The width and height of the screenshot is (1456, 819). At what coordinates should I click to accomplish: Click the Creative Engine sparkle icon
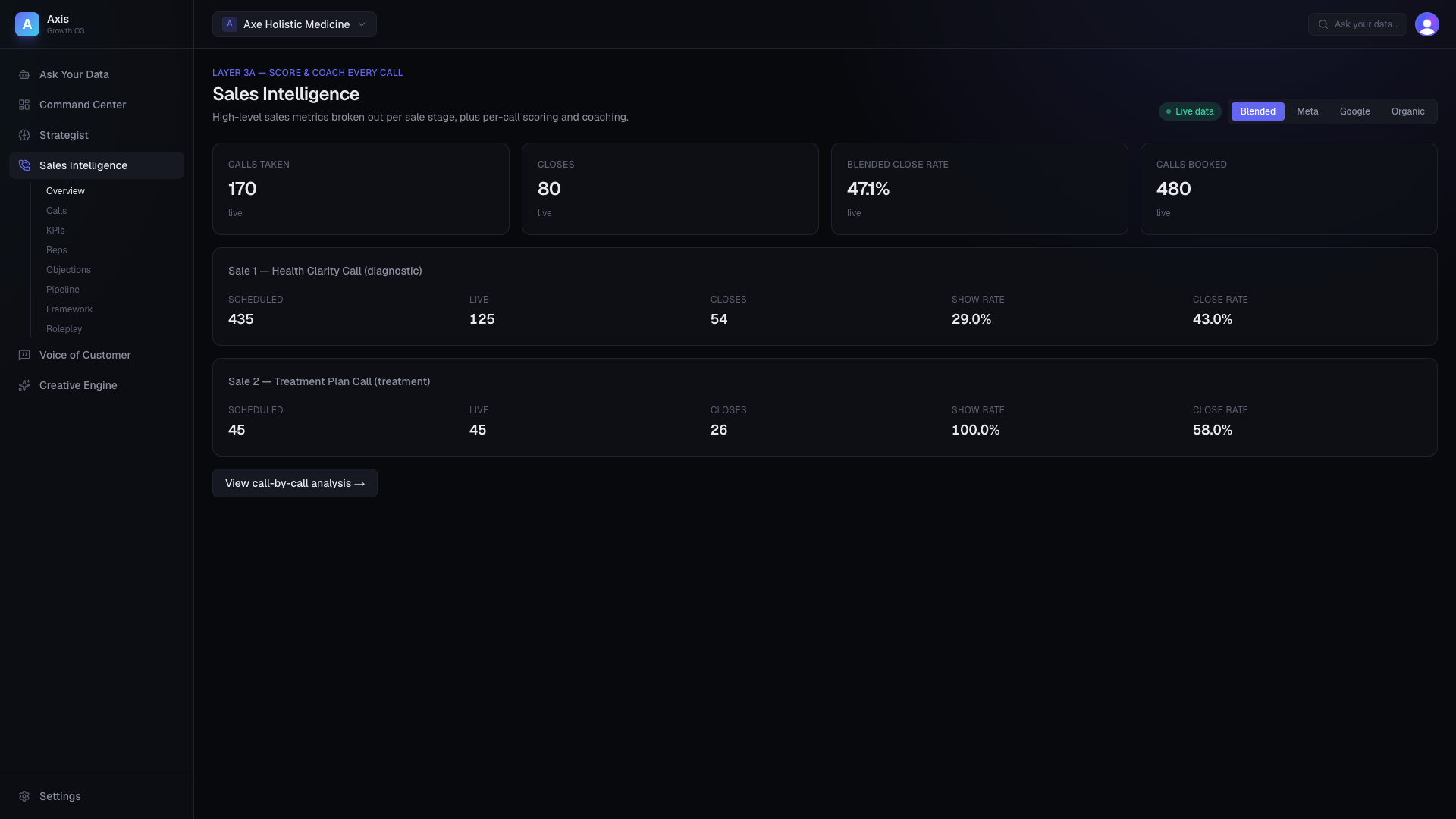pyautogui.click(x=24, y=385)
